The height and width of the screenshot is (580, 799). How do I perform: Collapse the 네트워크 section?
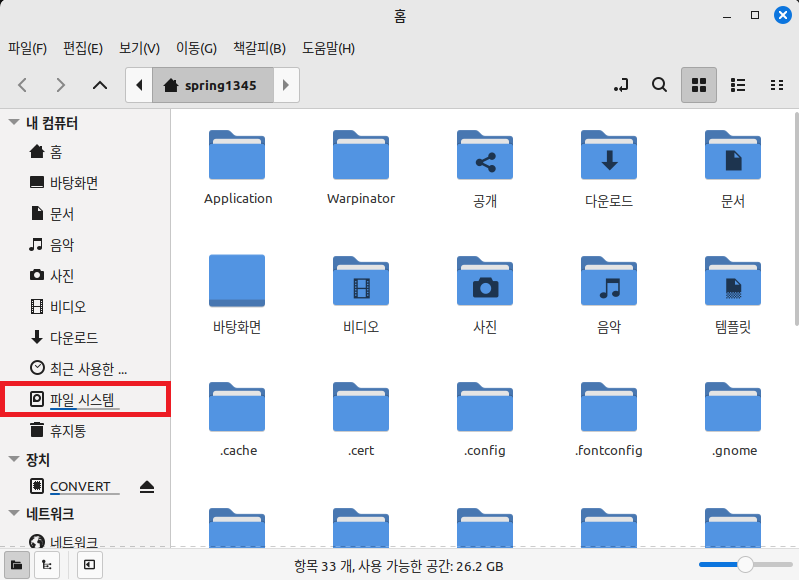pos(14,513)
